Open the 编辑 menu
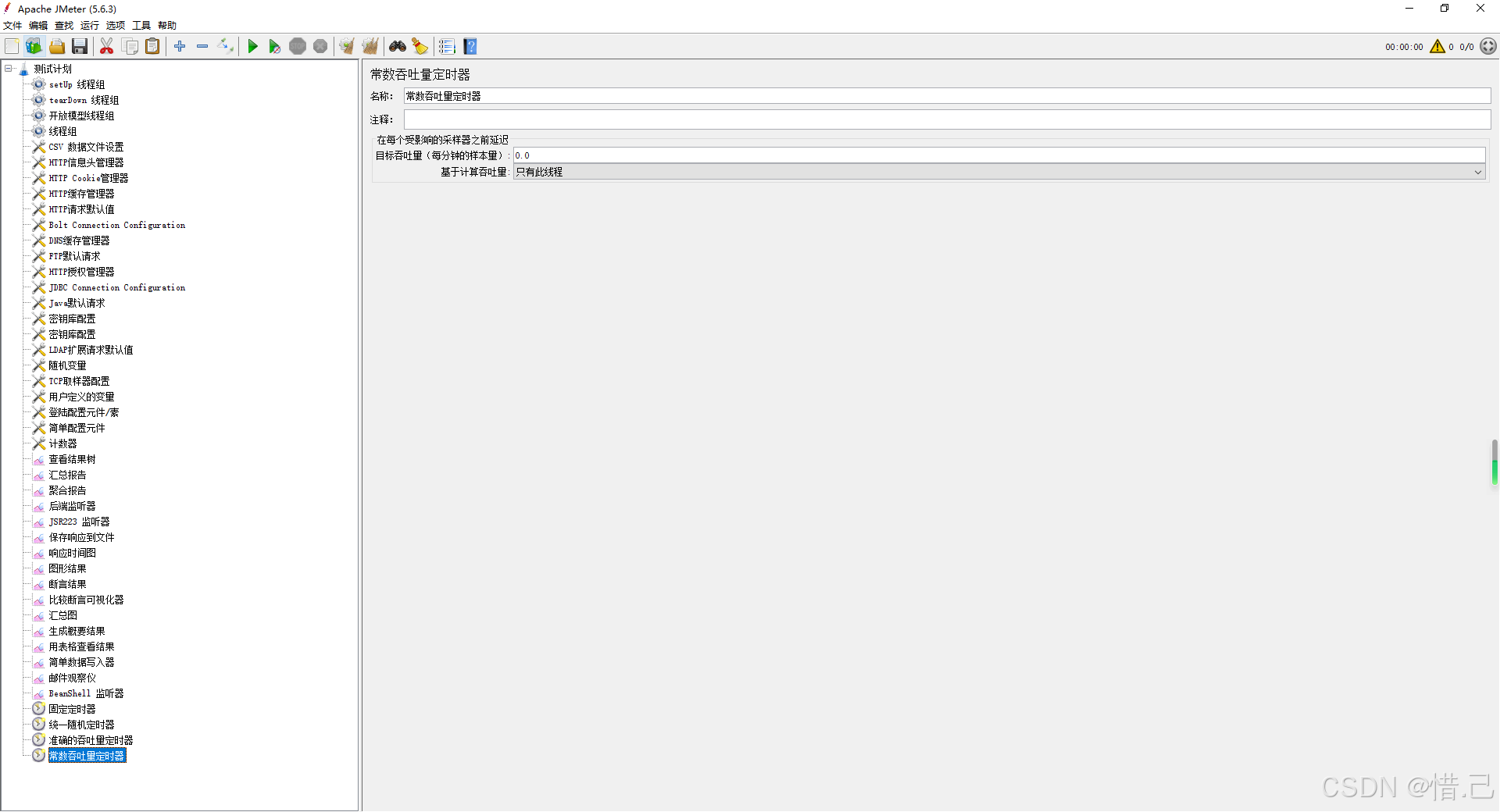 coord(38,26)
